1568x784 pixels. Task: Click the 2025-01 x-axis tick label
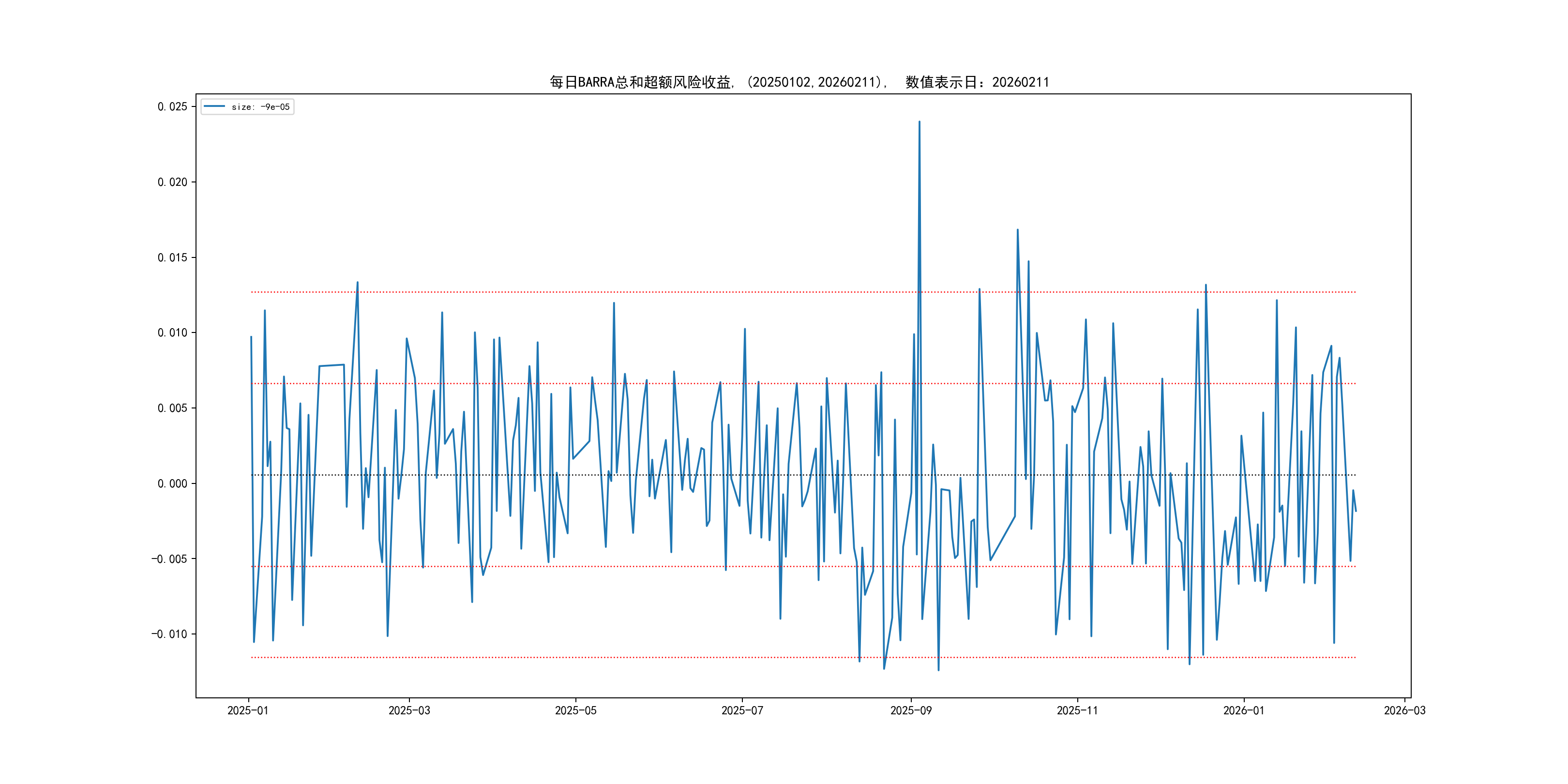[248, 710]
